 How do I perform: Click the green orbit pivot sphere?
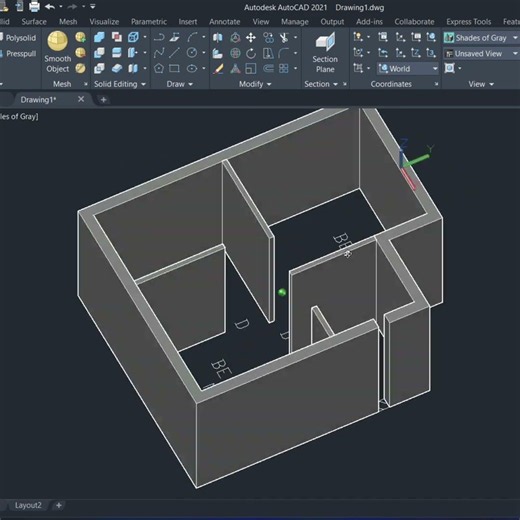click(x=282, y=292)
